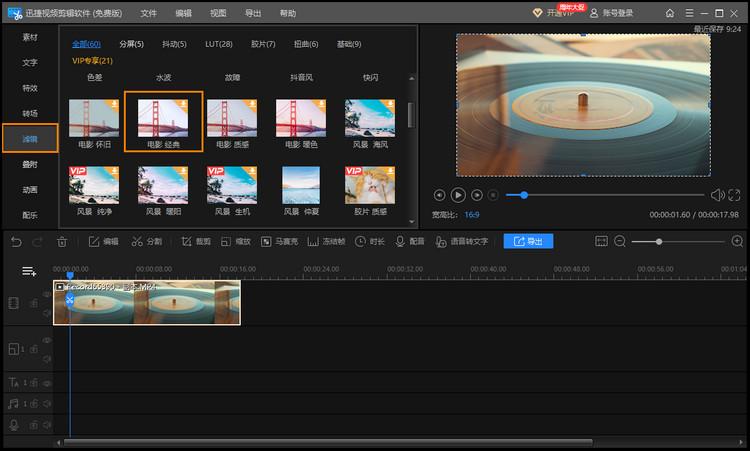Switch to 文字 text sidebar tab
This screenshot has width=750, height=451.
point(30,63)
